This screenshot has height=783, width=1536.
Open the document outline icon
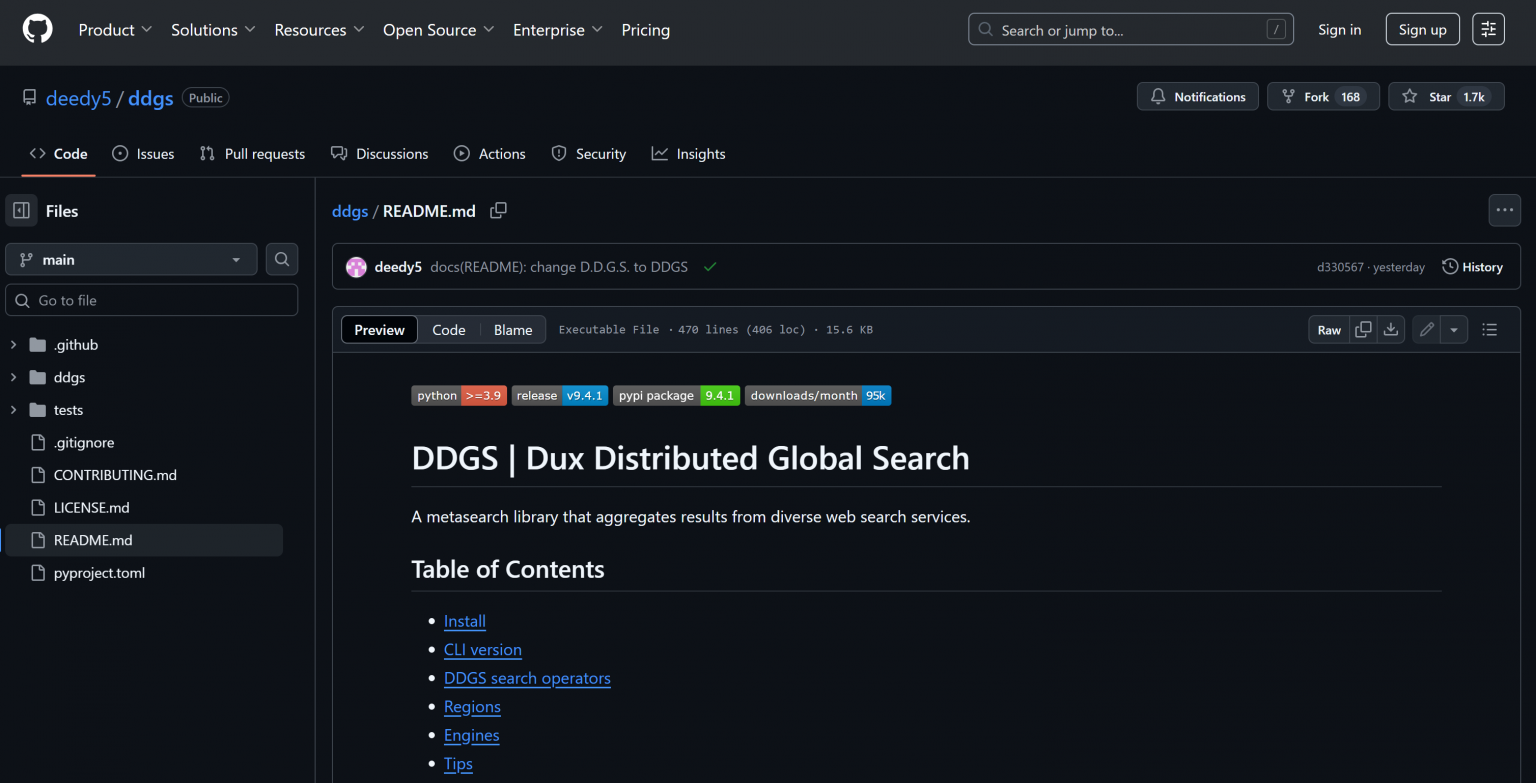[1489, 330]
